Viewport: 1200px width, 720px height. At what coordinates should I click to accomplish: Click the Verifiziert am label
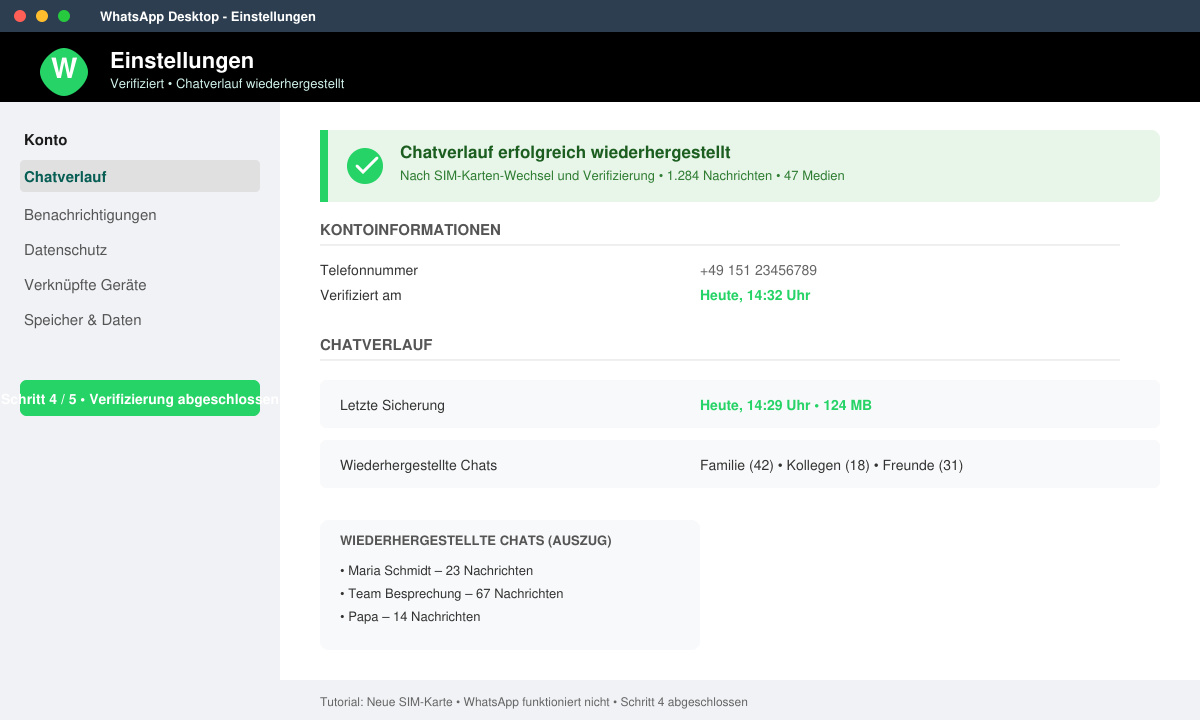pos(360,295)
